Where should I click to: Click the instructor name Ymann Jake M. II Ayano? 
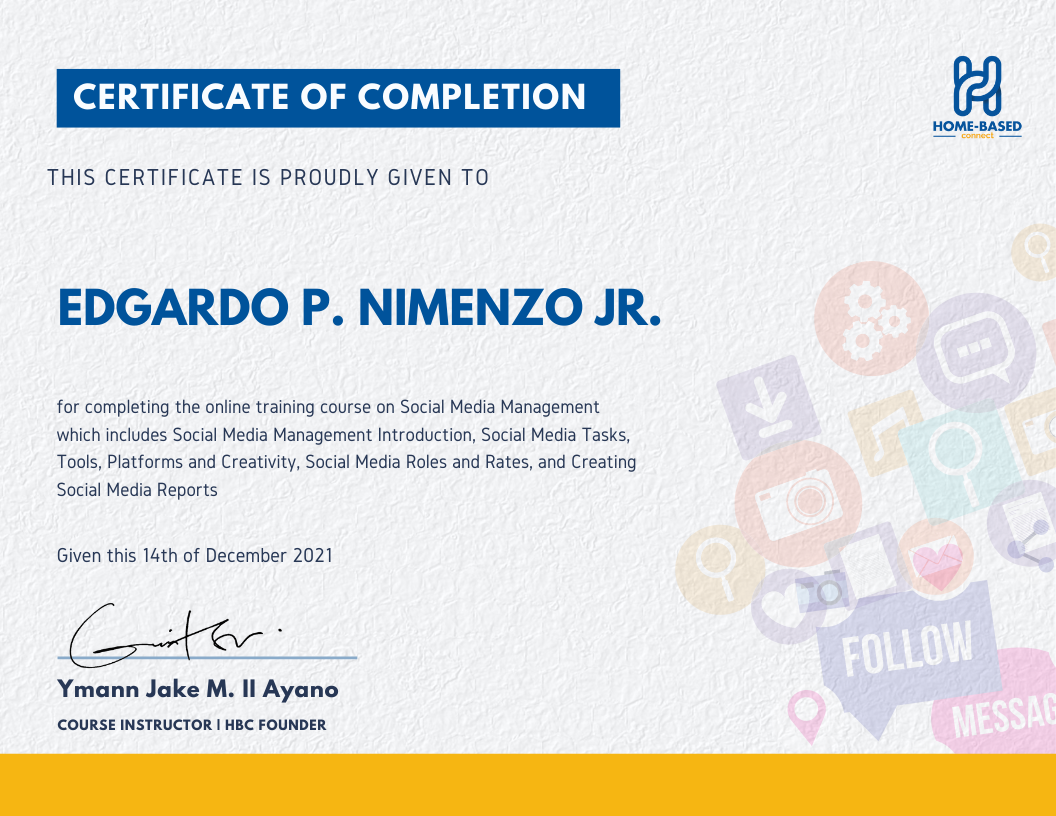198,689
